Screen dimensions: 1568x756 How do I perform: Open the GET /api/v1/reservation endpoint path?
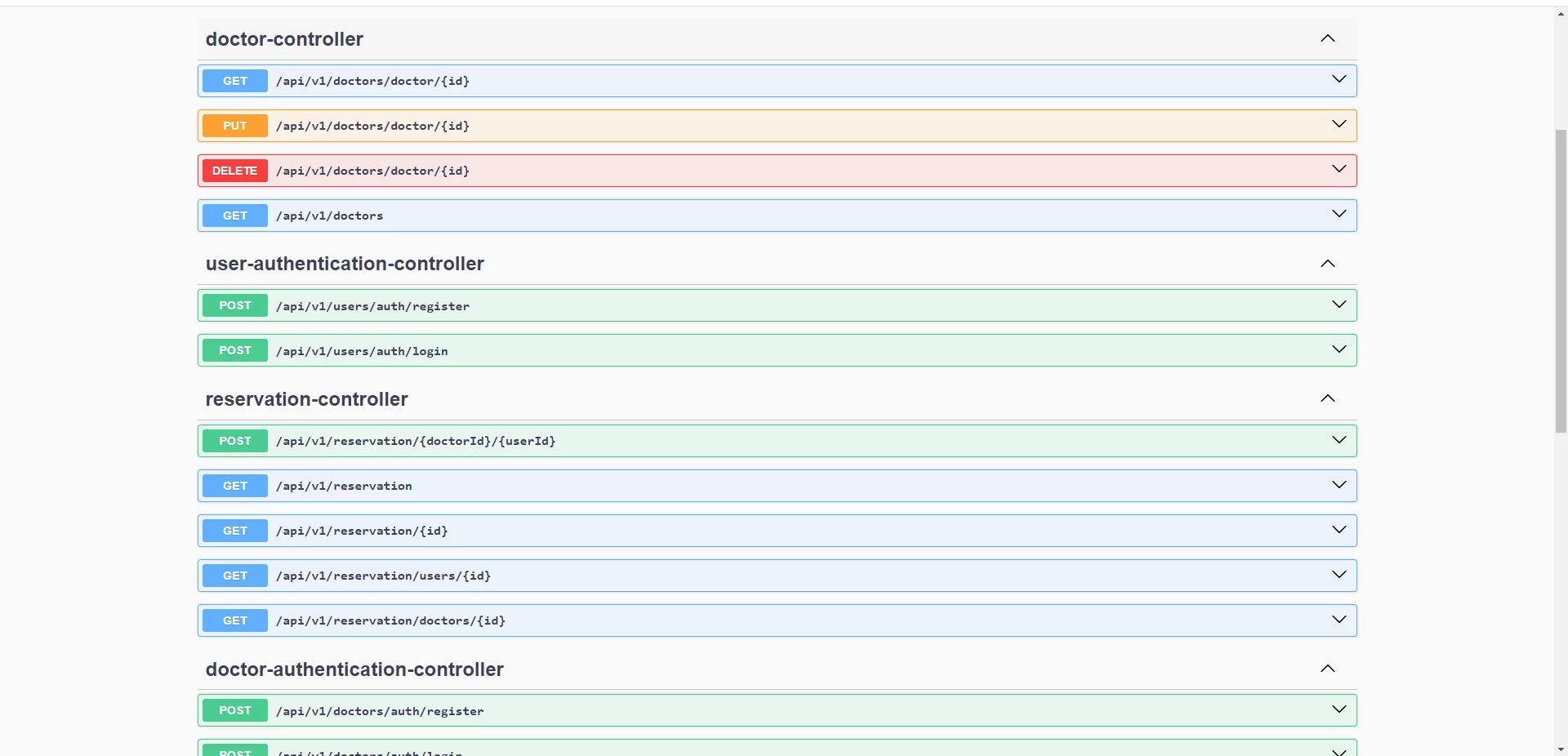pyautogui.click(x=344, y=486)
